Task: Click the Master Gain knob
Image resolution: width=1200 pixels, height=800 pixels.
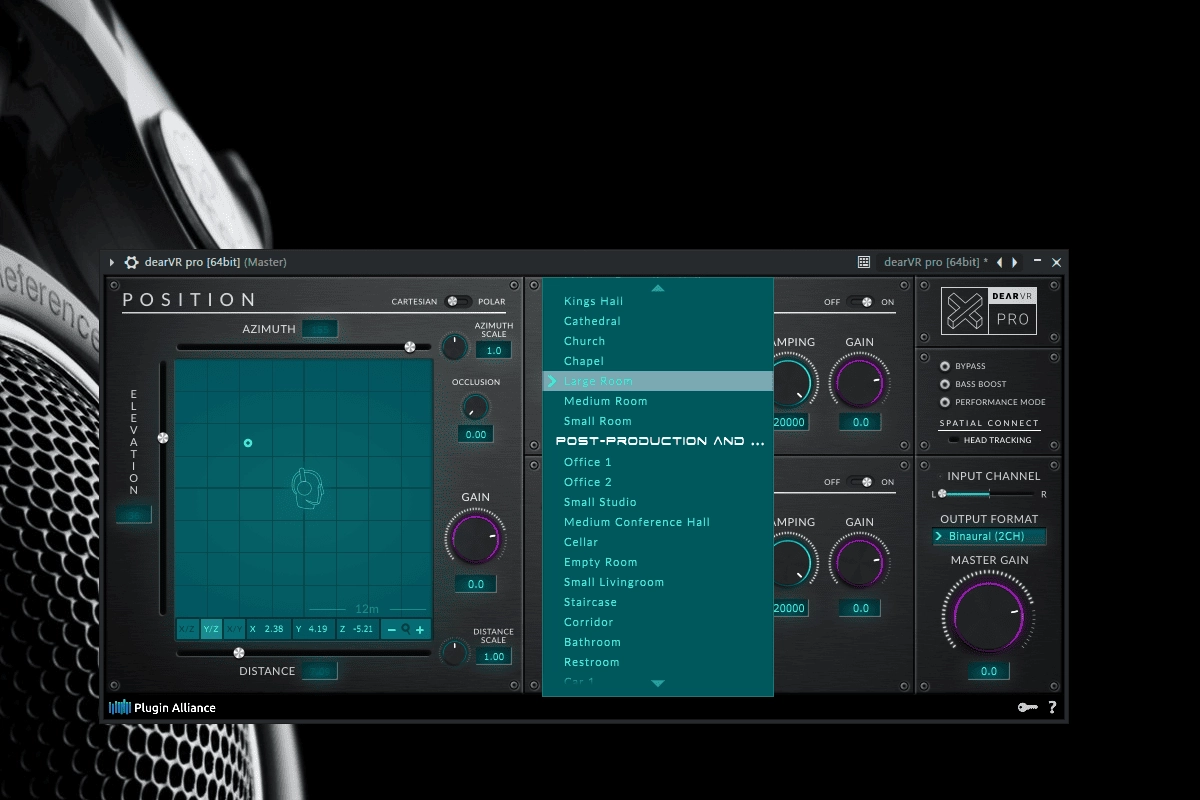Action: (x=989, y=615)
